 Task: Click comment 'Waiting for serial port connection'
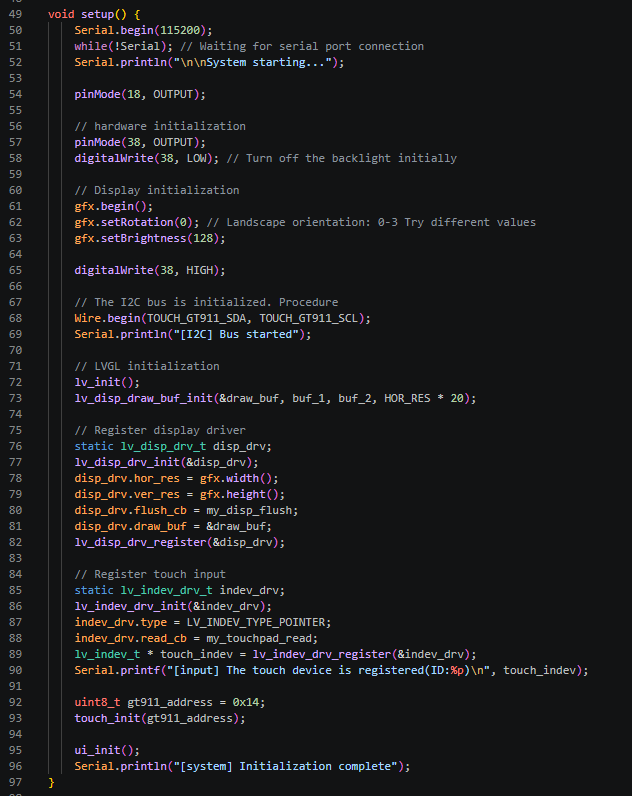click(312, 46)
